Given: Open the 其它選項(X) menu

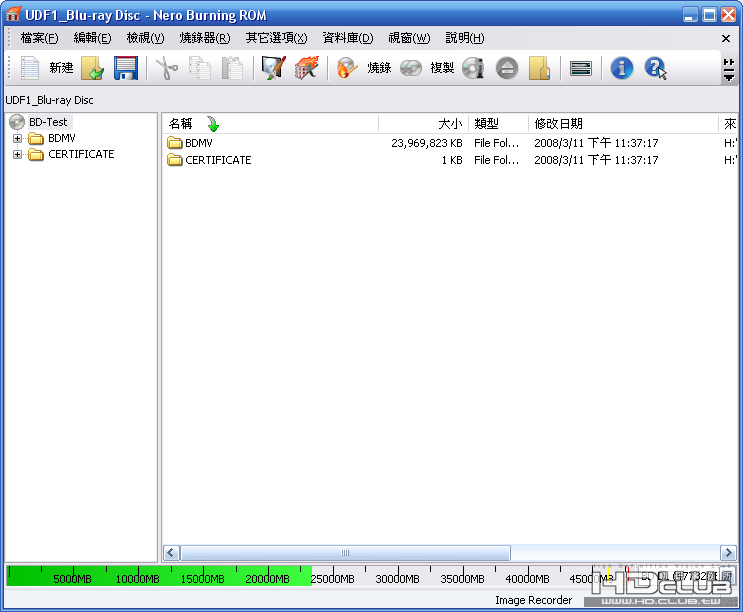Looking at the screenshot, I should 276,38.
